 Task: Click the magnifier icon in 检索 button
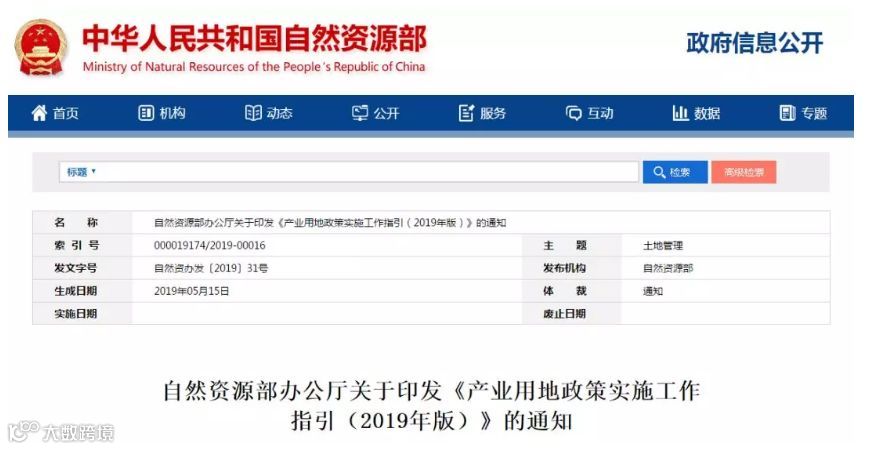coord(659,172)
